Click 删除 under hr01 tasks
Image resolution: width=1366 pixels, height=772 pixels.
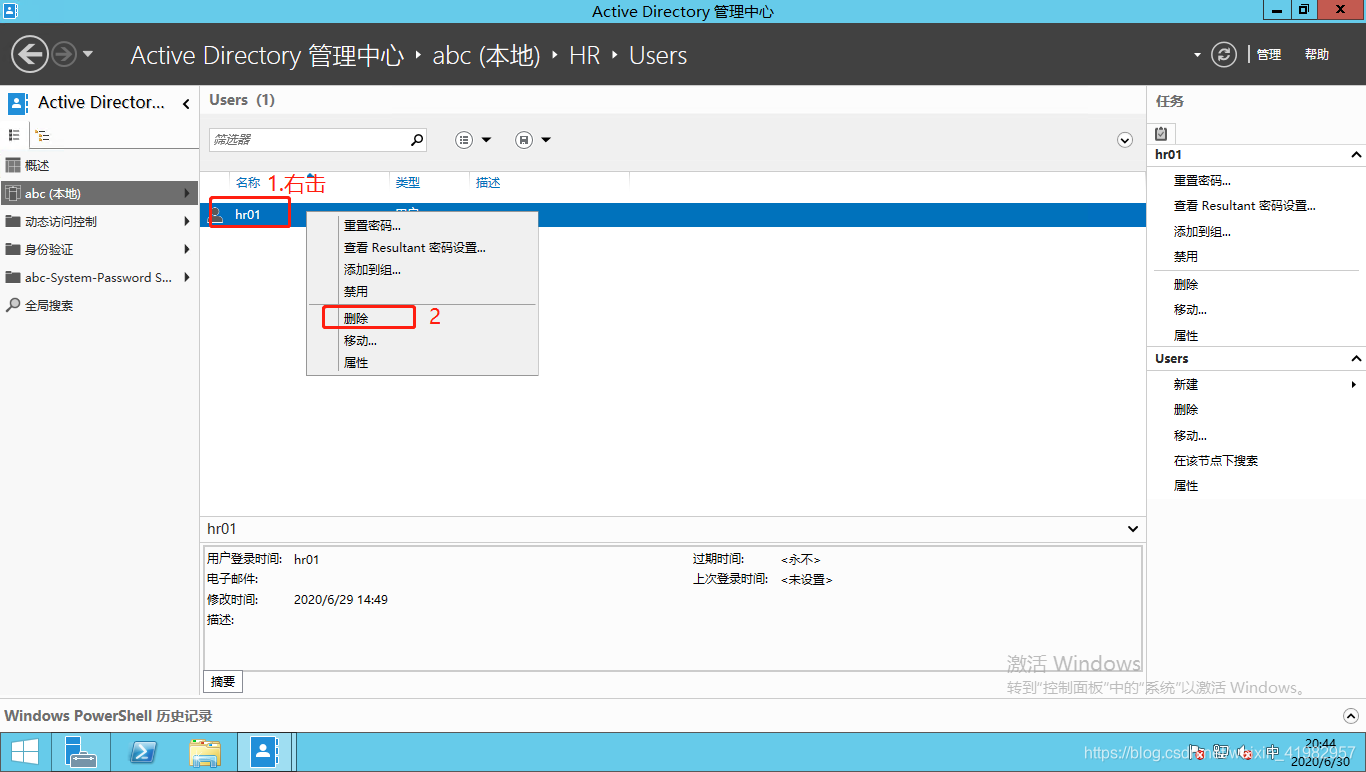(1185, 285)
